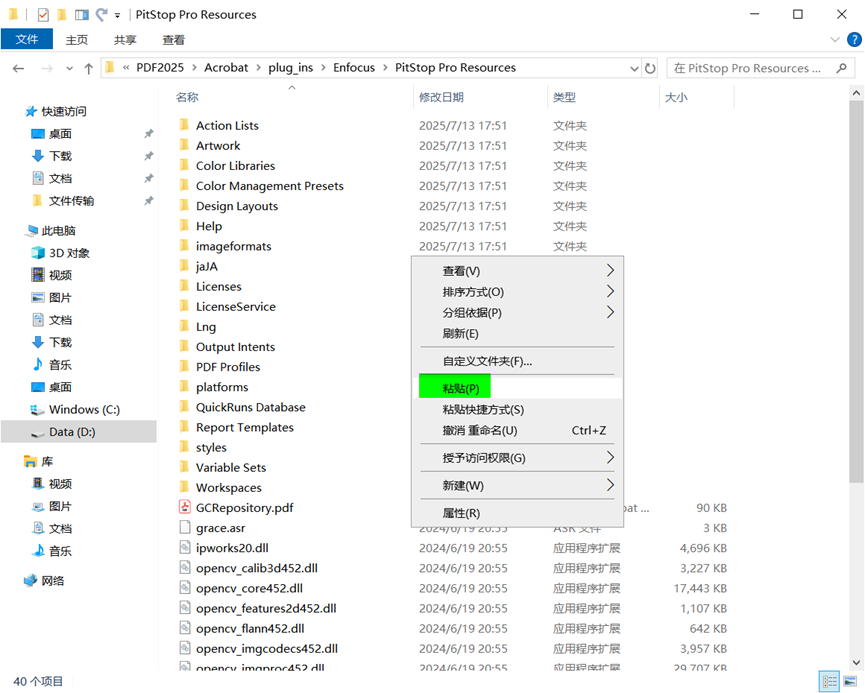865x693 pixels.
Task: Click the properties checkmark icon in title bar
Action: pos(43,15)
